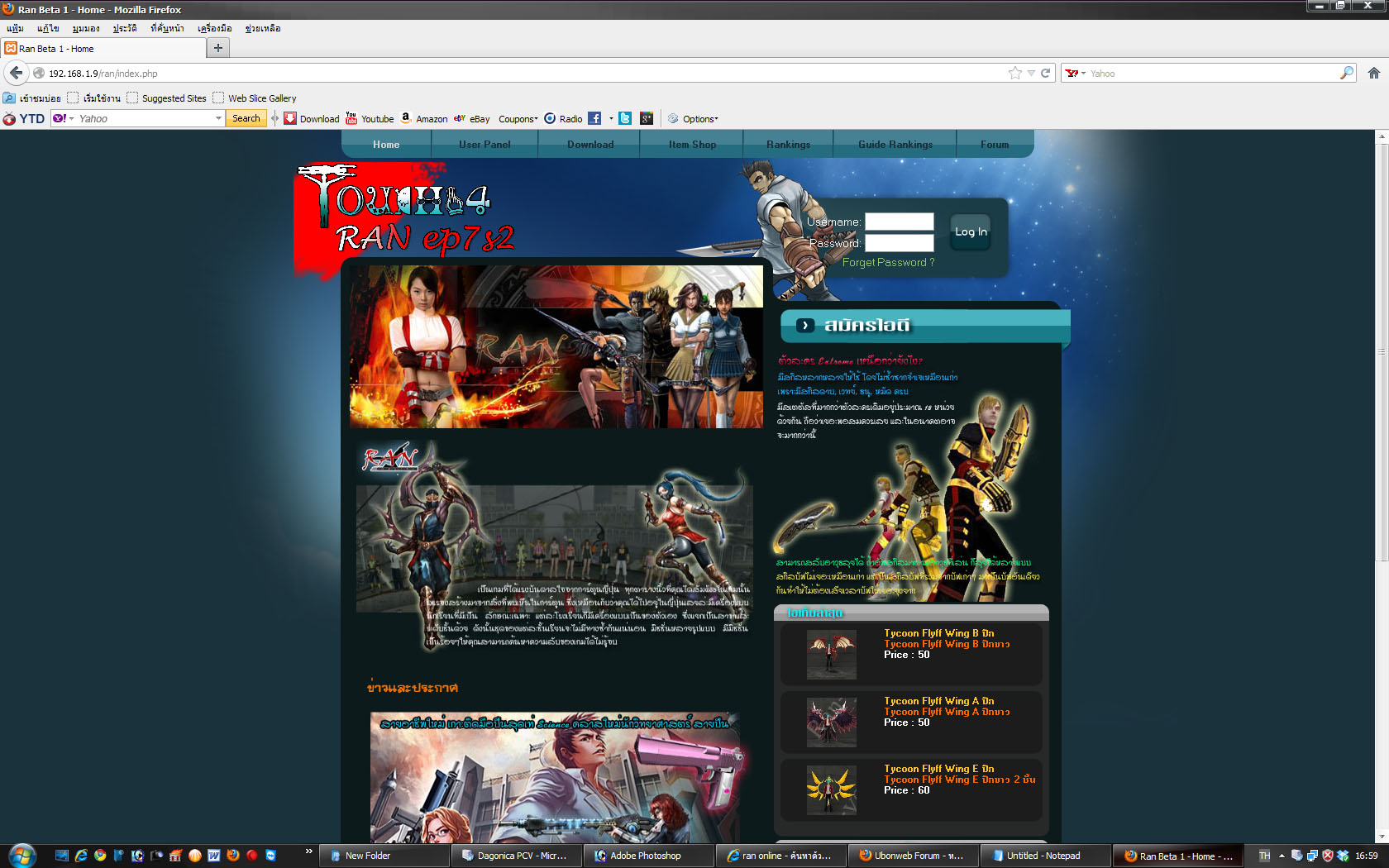
Task: Click the yellow Search button in YTD toolbar
Action: pos(246,118)
